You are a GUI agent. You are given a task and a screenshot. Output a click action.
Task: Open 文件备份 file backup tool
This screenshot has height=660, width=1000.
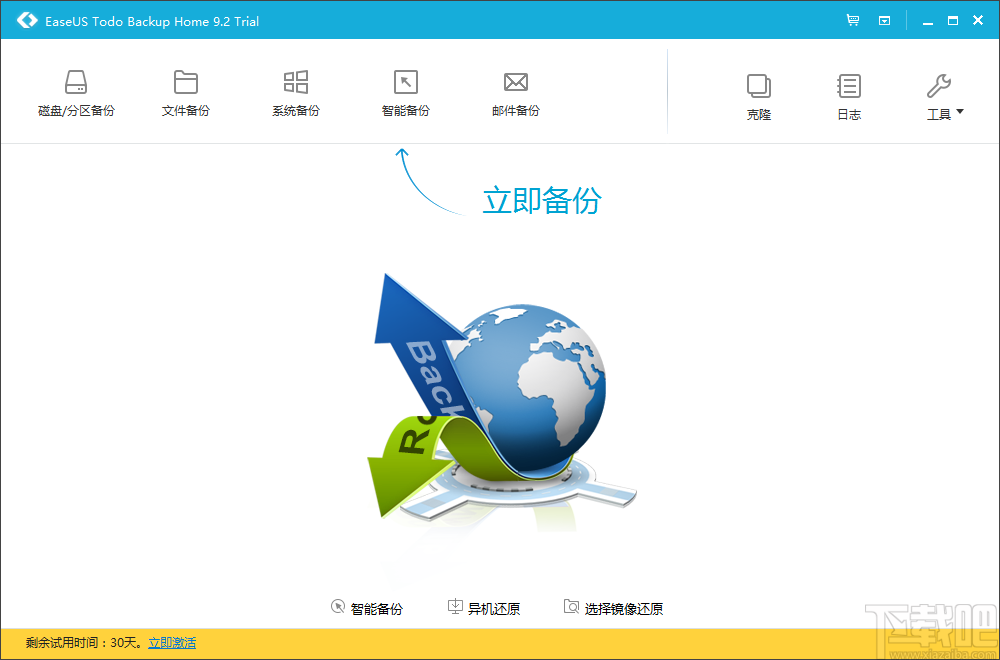(x=185, y=91)
